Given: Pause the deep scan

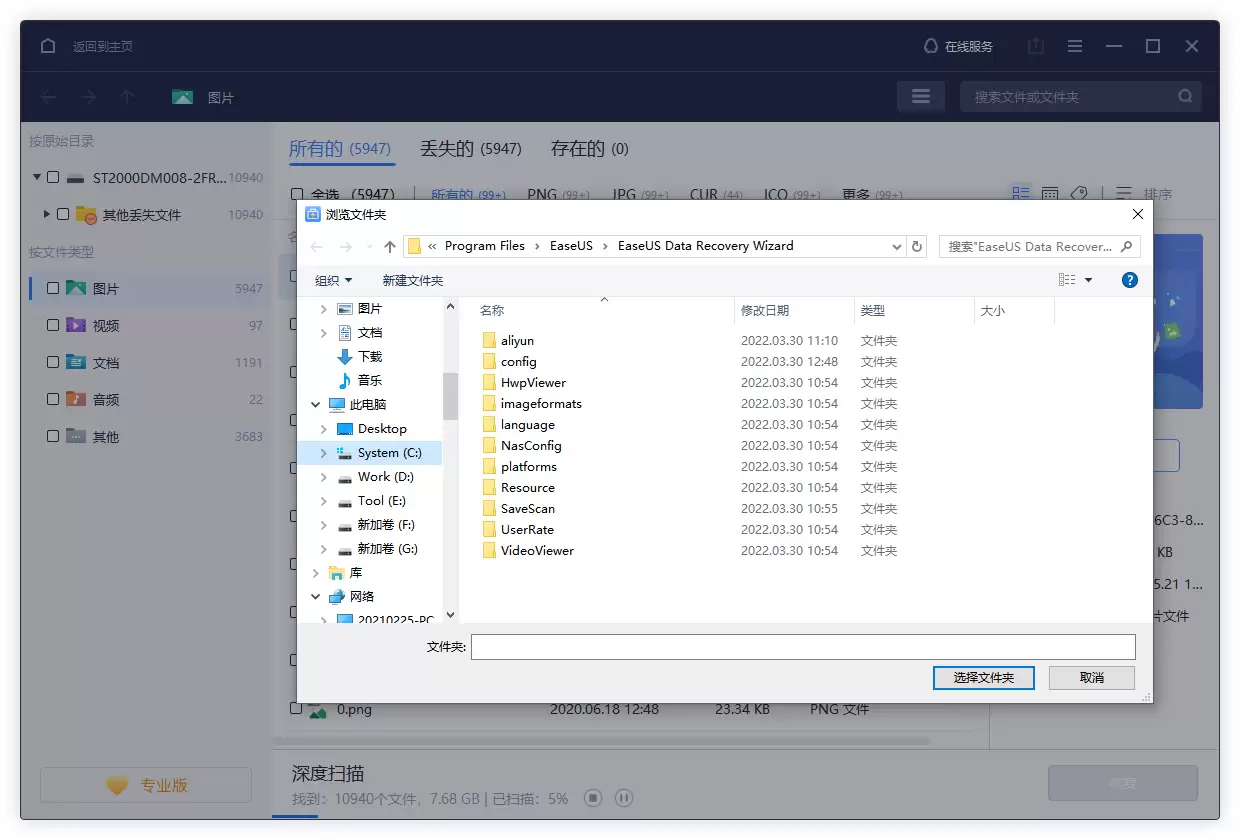Looking at the screenshot, I should tap(624, 798).
